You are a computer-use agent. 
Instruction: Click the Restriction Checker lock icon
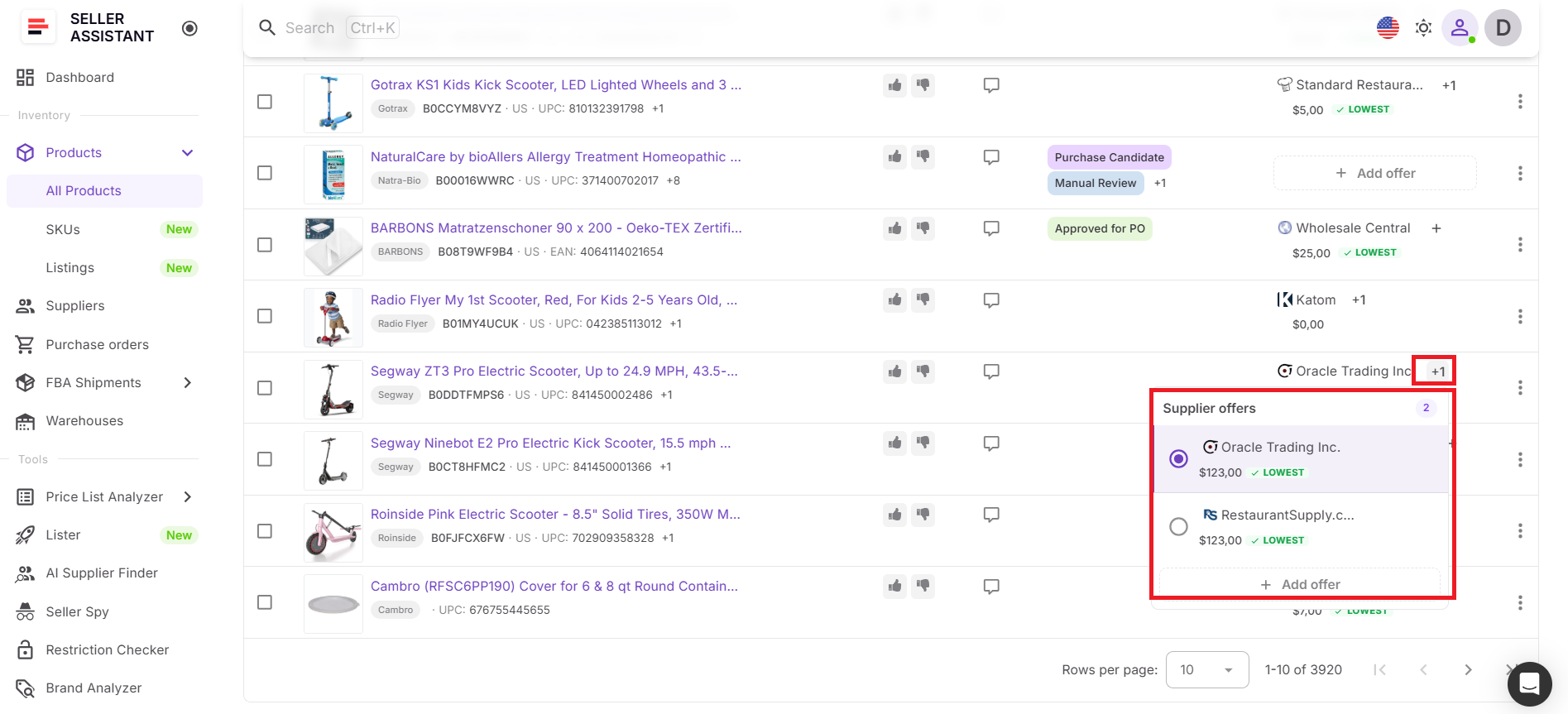point(26,649)
